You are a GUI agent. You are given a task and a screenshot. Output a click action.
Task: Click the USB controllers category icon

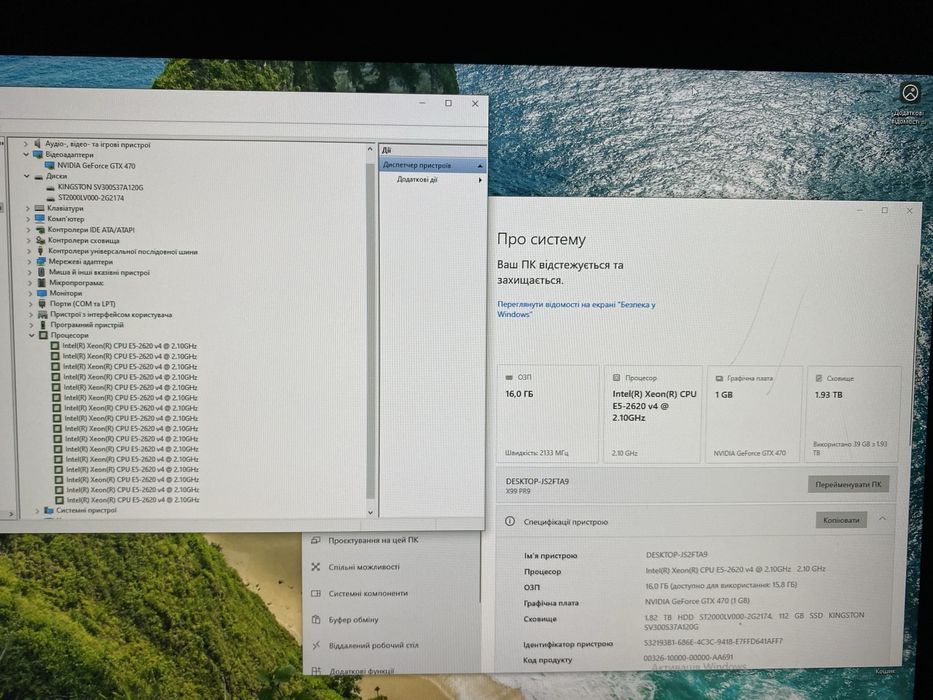tap(40, 251)
